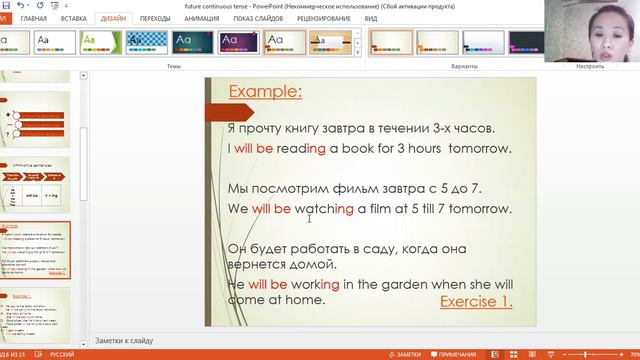The height and width of the screenshot is (360, 640).
Task: Click the spell check icon in status bar
Action: (38, 354)
